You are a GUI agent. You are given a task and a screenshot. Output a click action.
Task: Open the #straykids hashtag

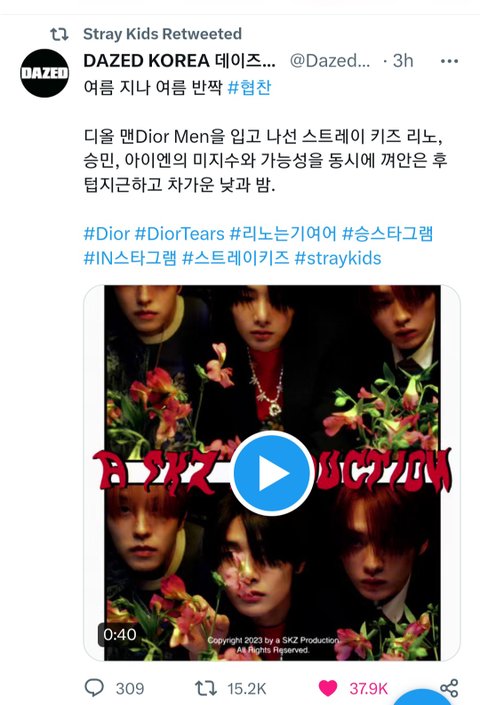click(338, 258)
